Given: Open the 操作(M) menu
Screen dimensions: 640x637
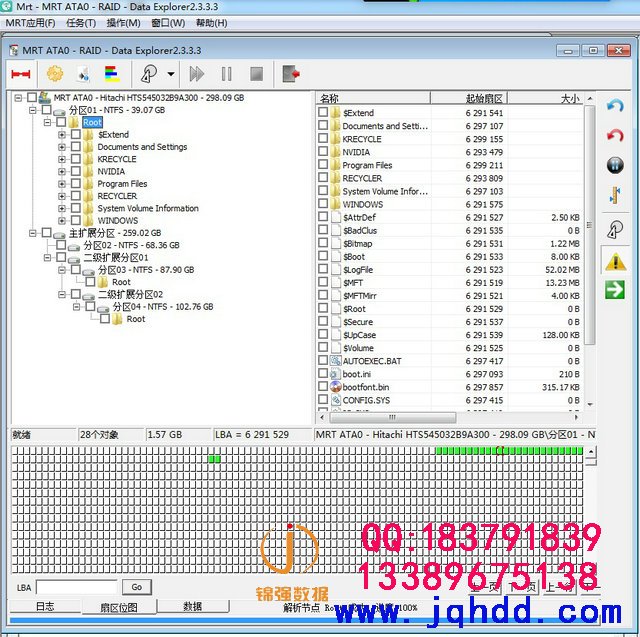Looking at the screenshot, I should [x=123, y=23].
